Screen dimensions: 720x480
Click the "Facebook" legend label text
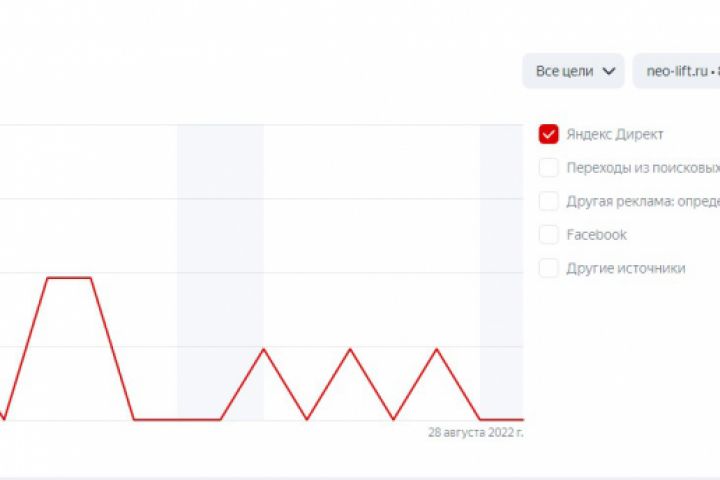coord(596,235)
